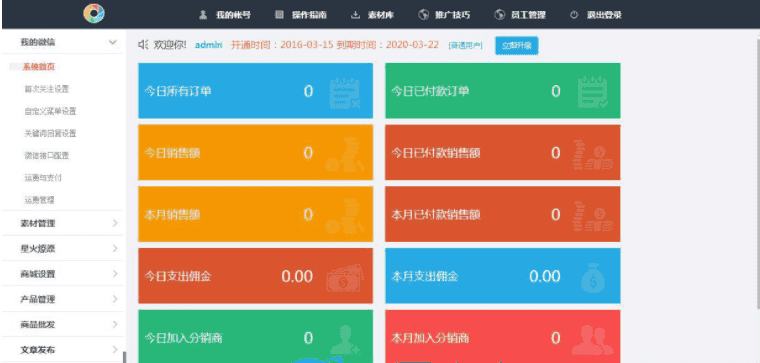
Task: Click the globe icon beside 推广技巧
Action: click(424, 15)
